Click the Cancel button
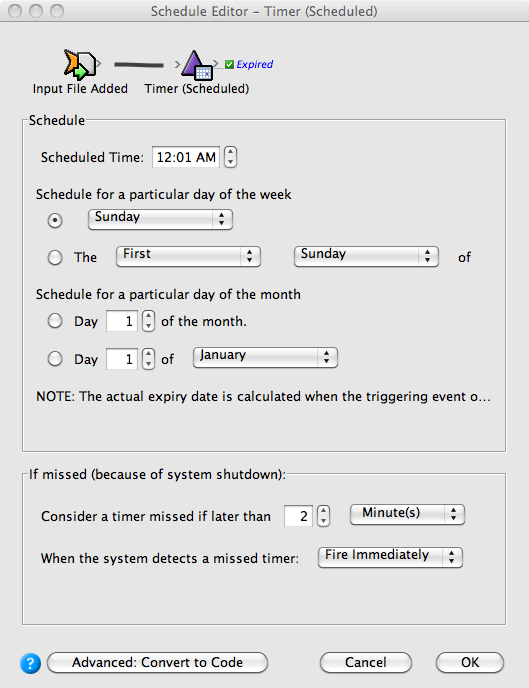The width and height of the screenshot is (529, 688). [x=366, y=663]
